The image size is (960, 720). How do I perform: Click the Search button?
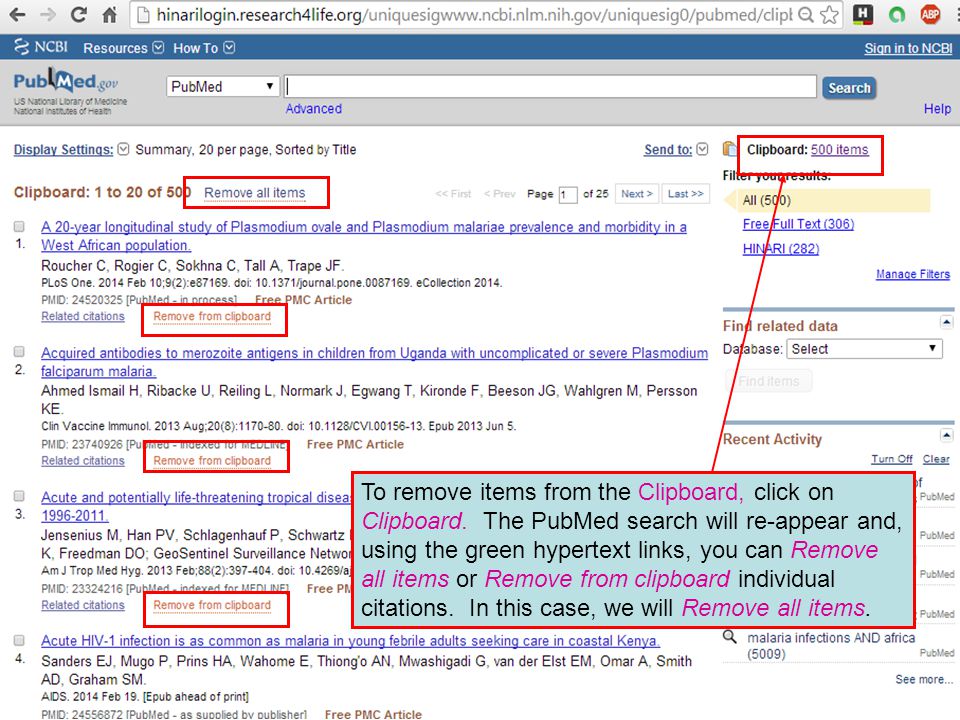[x=849, y=88]
